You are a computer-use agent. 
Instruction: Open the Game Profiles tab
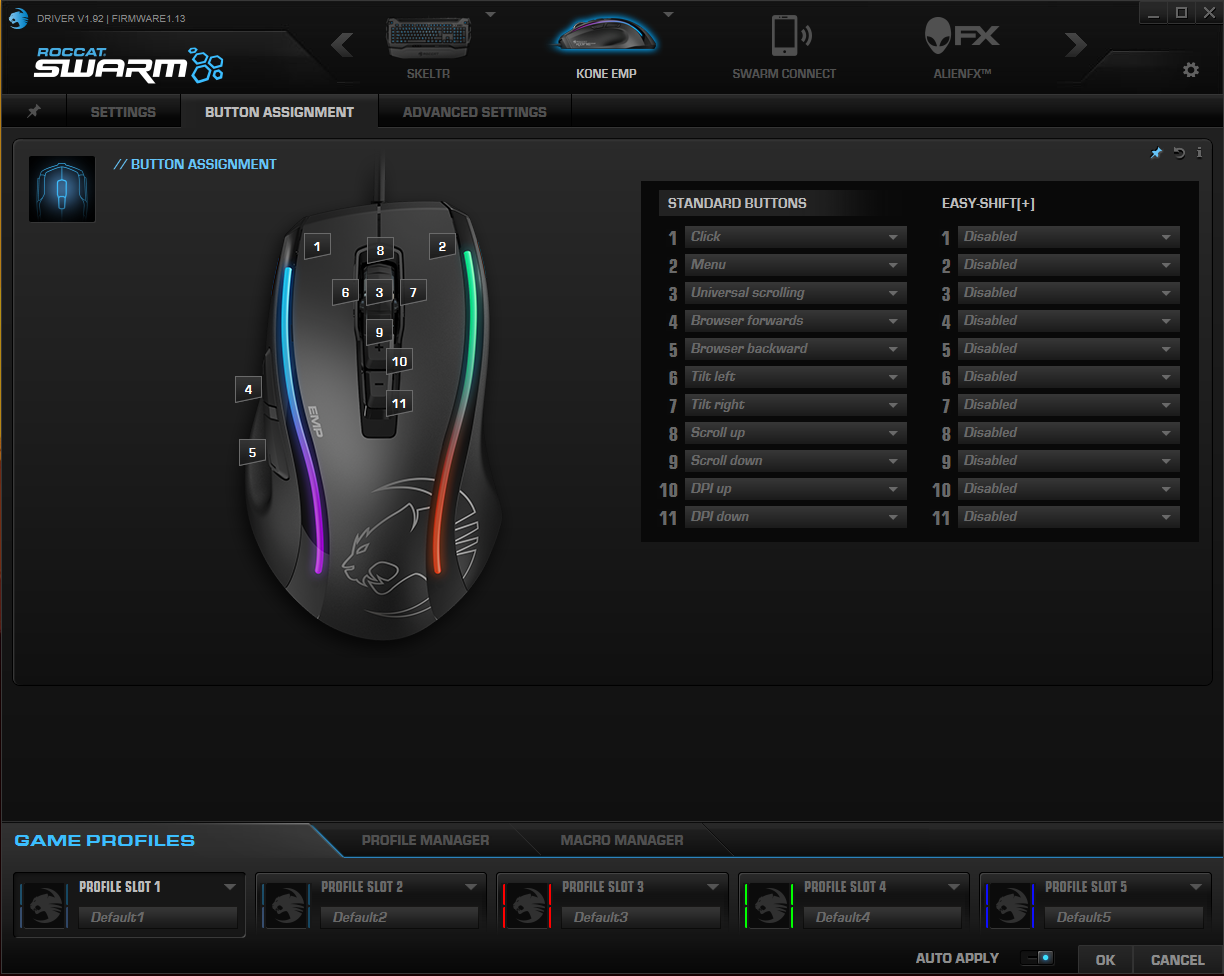tap(105, 840)
